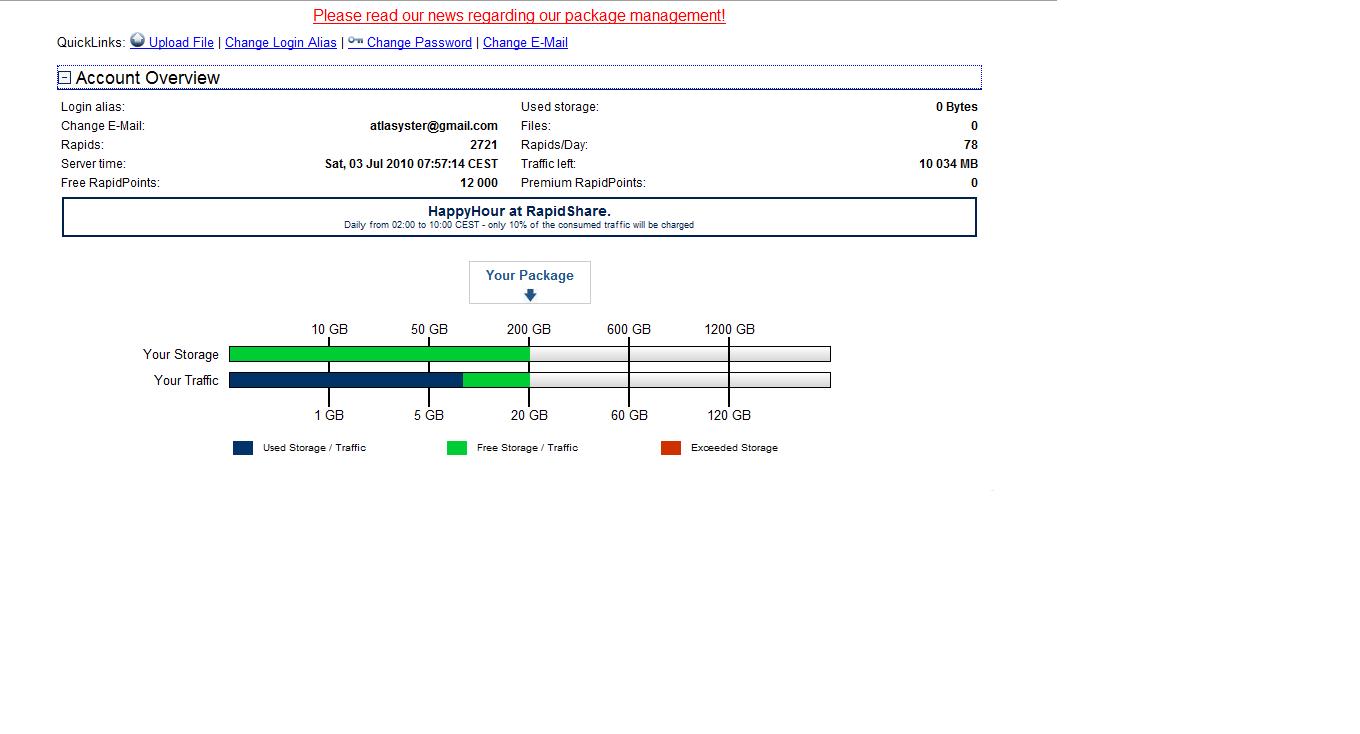Click the key icon beside Change Password
The image size is (1360, 734).
[x=355, y=41]
